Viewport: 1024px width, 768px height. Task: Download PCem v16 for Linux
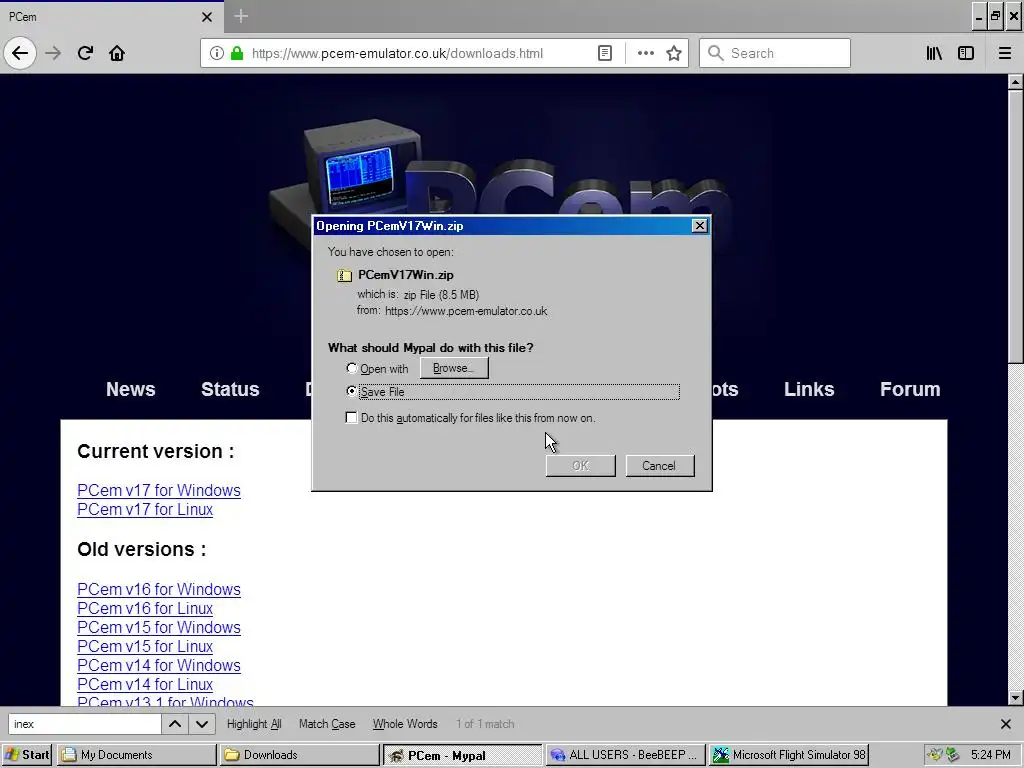click(x=145, y=608)
